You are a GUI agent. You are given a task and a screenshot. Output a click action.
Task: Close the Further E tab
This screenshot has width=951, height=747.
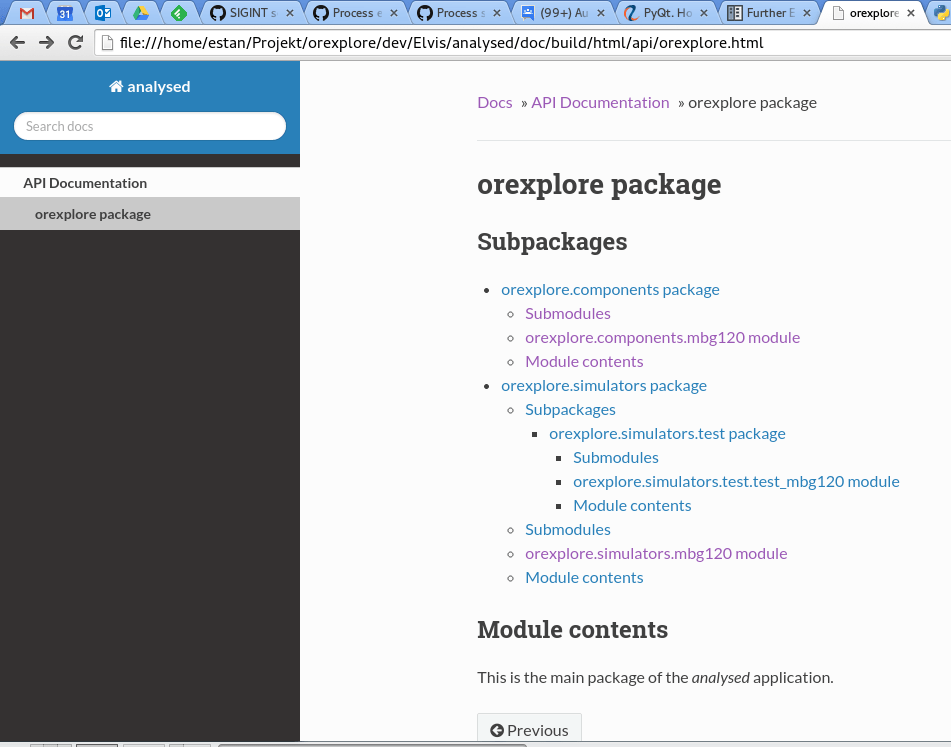click(807, 13)
